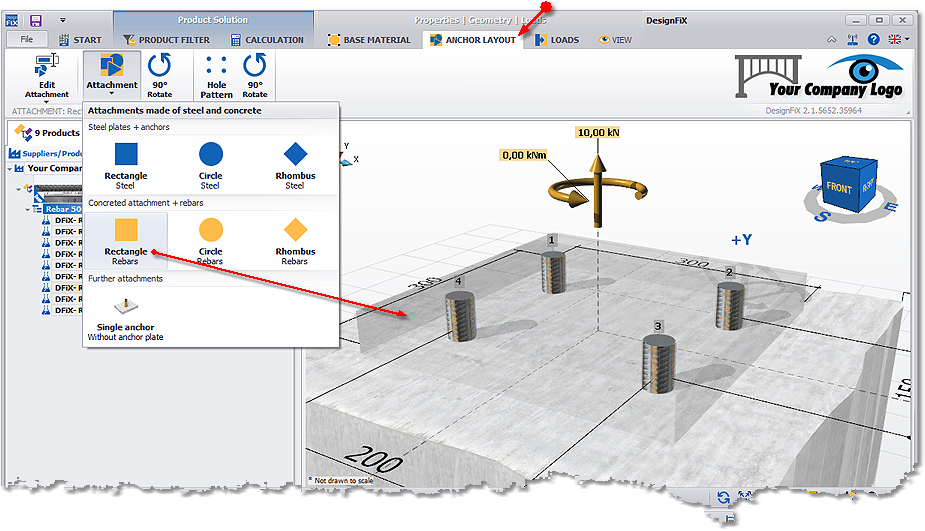Click the 200 edge distance dimension
The width and height of the screenshot is (925, 531).
coord(373,459)
